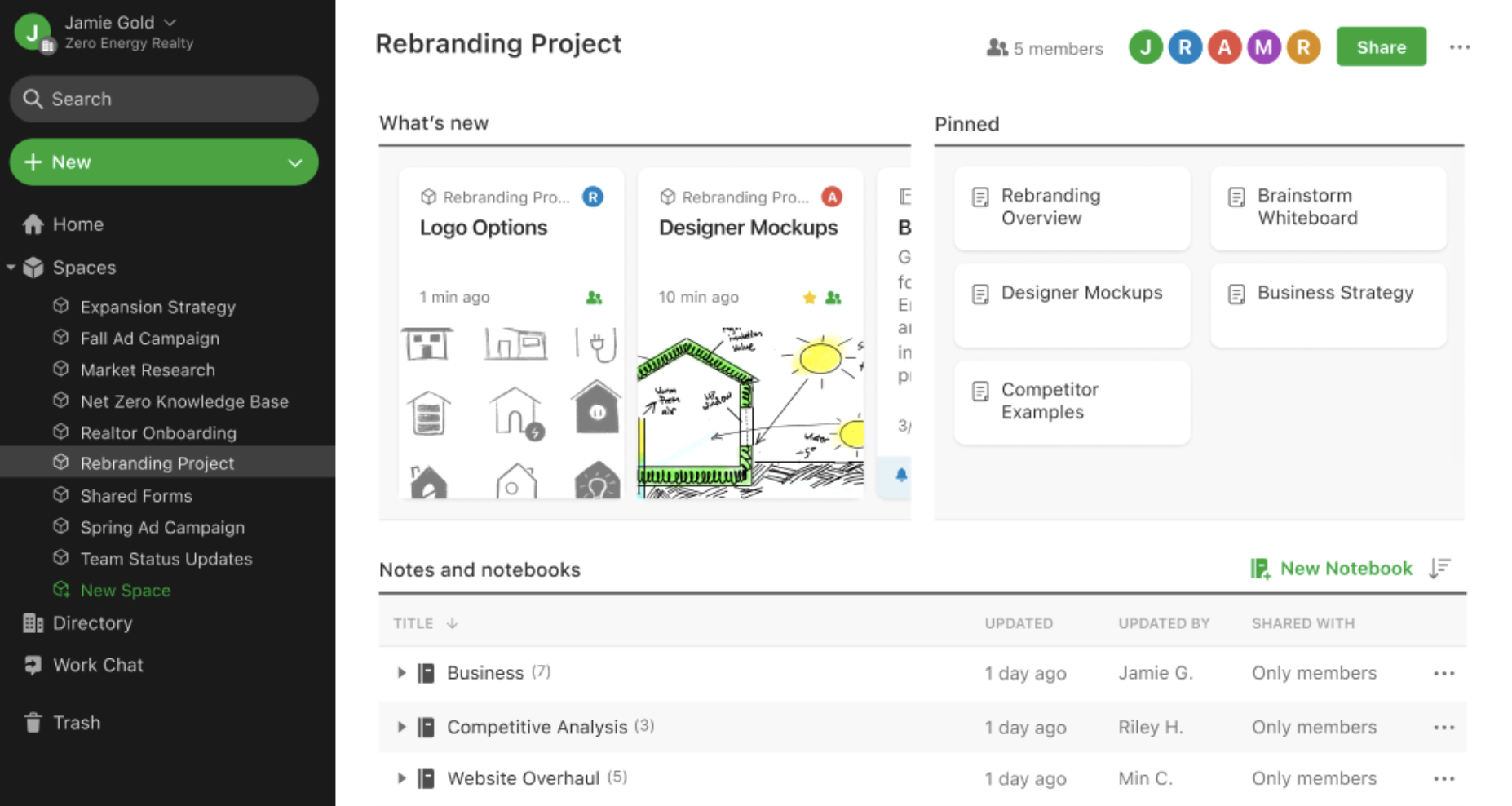Click the Search field
This screenshot has width=1512, height=806.
pyautogui.click(x=164, y=100)
